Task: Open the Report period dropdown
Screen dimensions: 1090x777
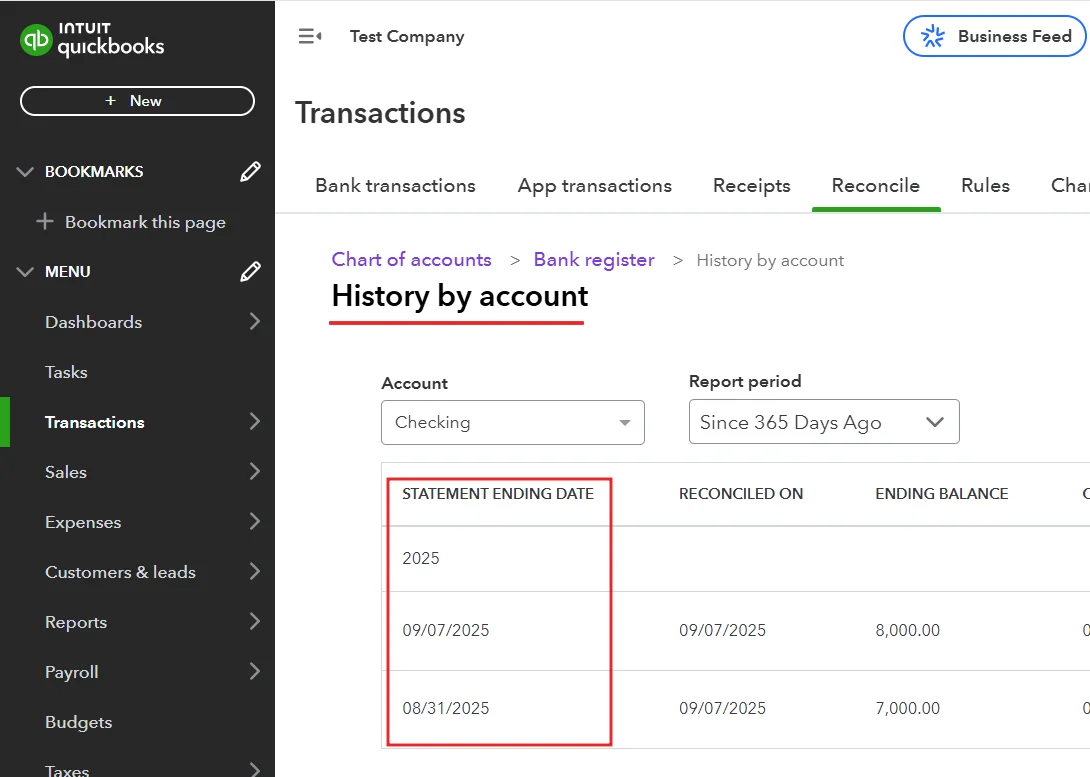Action: click(823, 423)
